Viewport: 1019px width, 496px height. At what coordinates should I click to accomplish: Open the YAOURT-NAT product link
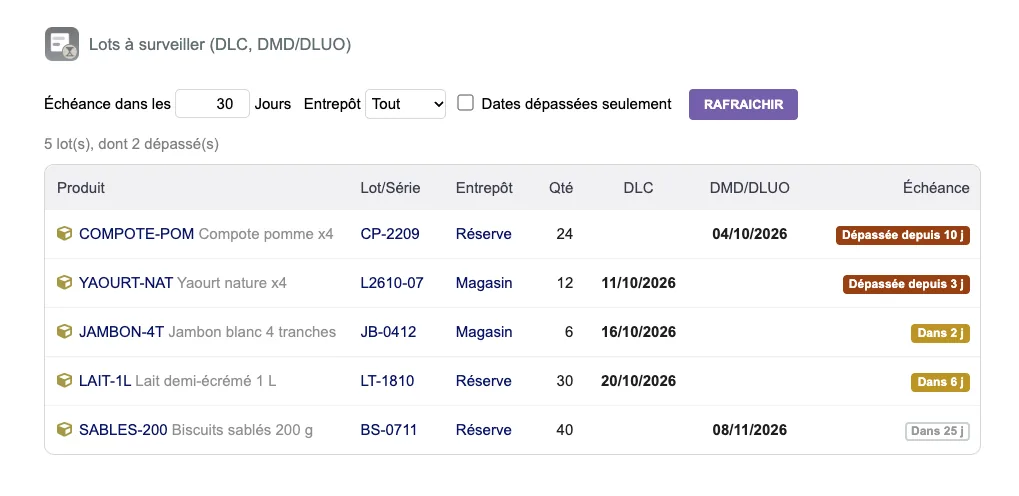click(126, 283)
